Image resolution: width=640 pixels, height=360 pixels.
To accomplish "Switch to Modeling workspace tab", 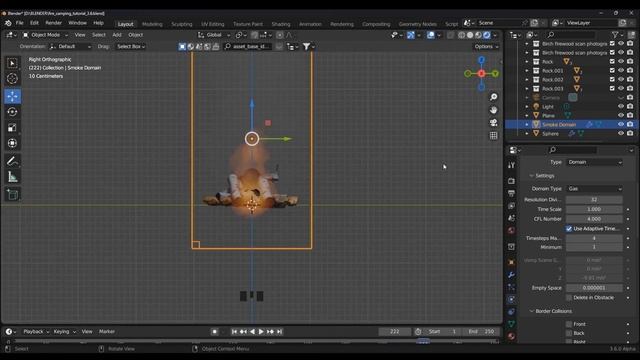I will pos(152,24).
